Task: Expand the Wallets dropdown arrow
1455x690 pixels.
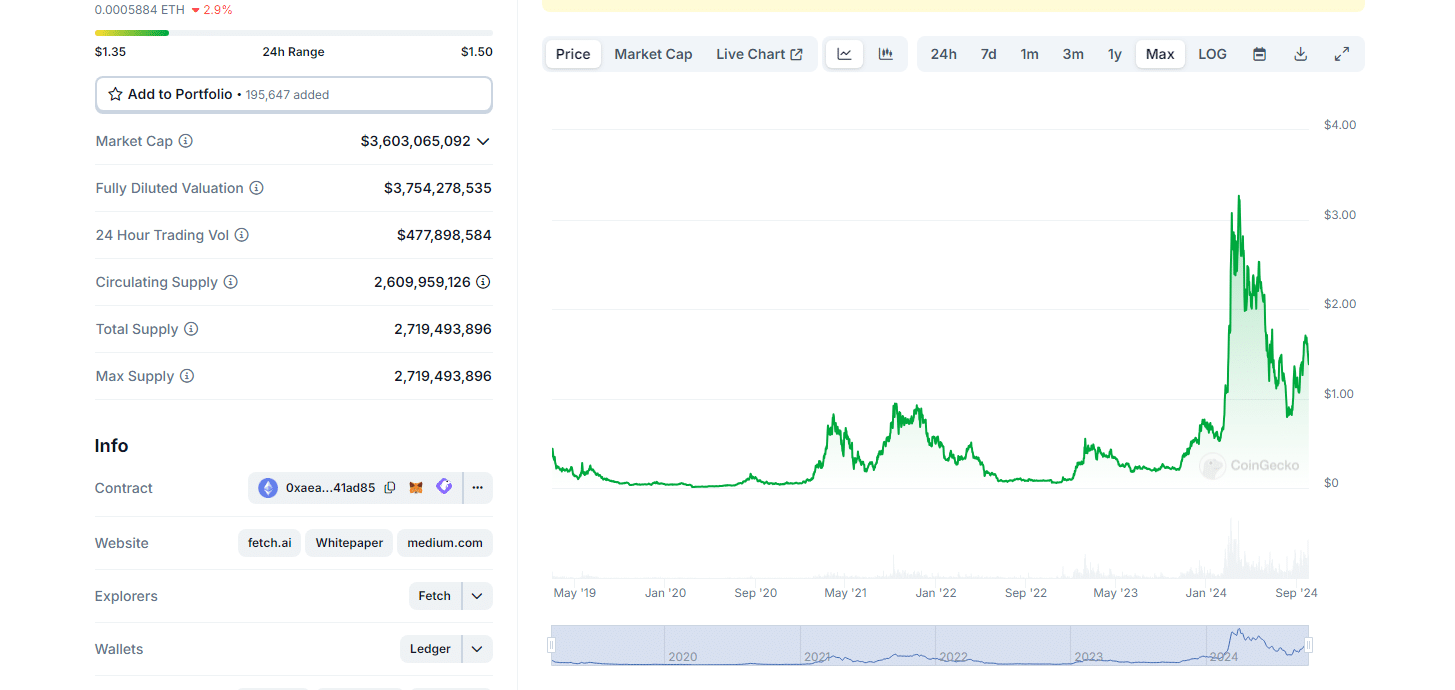Action: point(477,649)
